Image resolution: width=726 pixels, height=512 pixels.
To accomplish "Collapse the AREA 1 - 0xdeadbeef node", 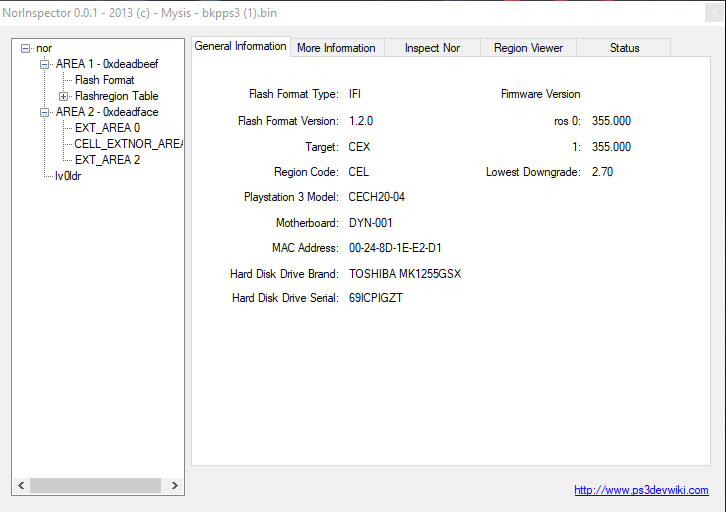I will coord(45,64).
